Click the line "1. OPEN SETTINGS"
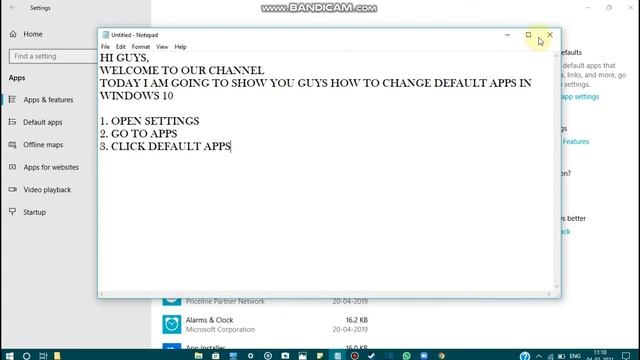 149,121
